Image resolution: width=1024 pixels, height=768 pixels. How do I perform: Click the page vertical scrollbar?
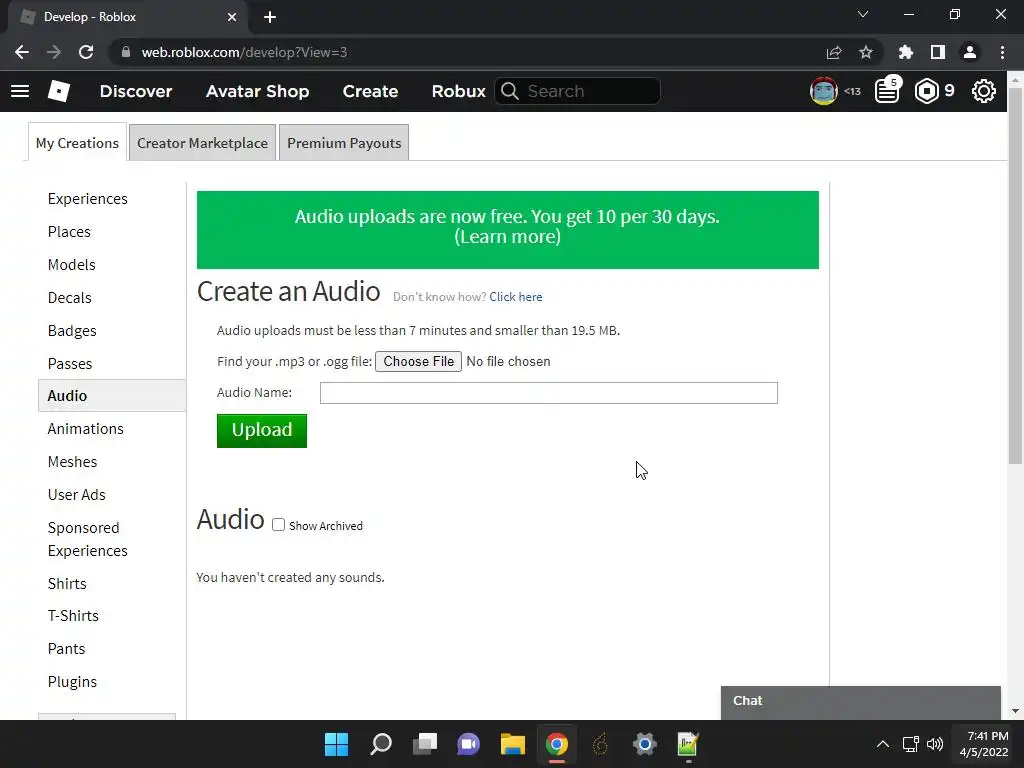[x=1015, y=274]
